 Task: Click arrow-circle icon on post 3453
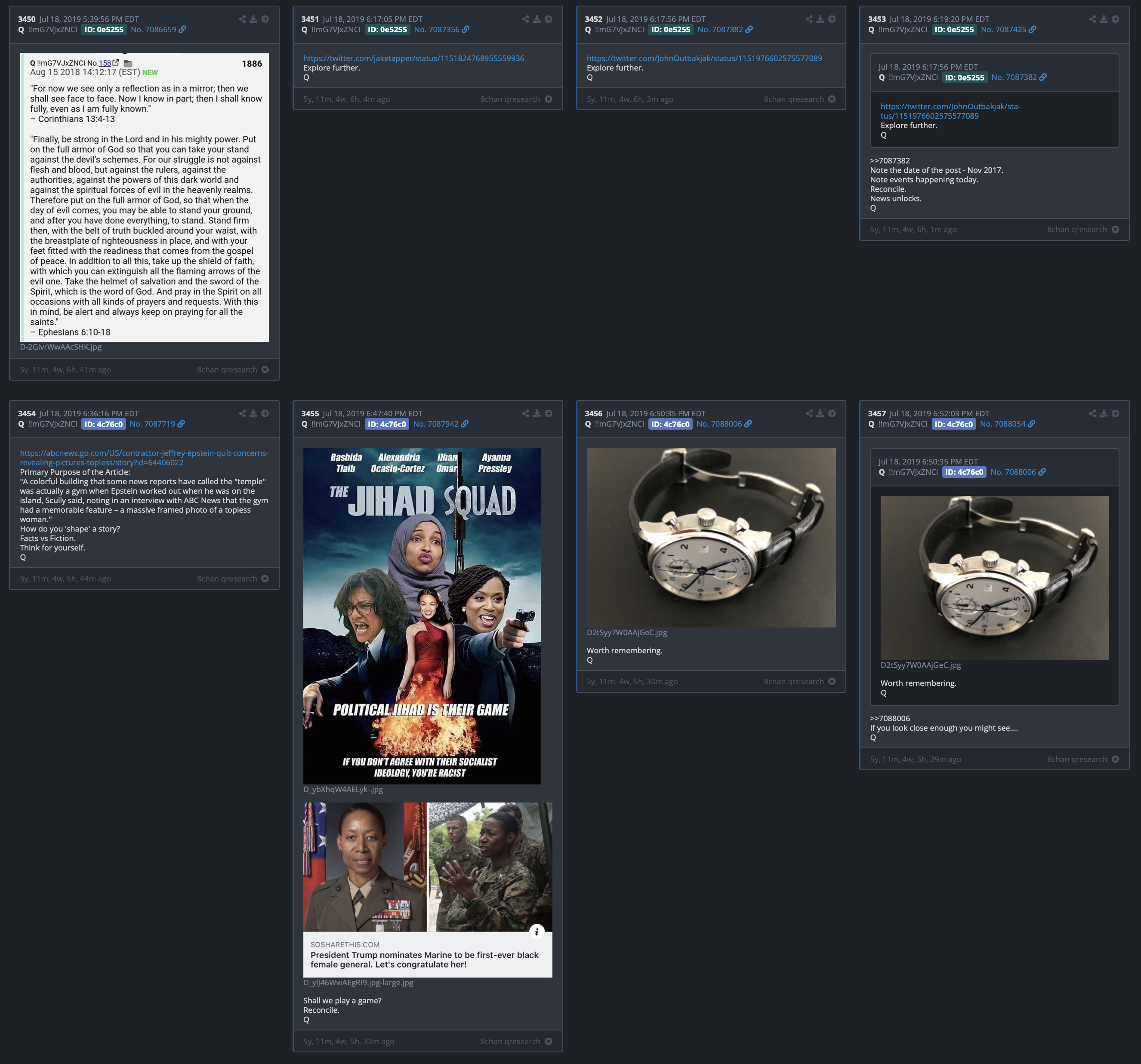(1115, 19)
